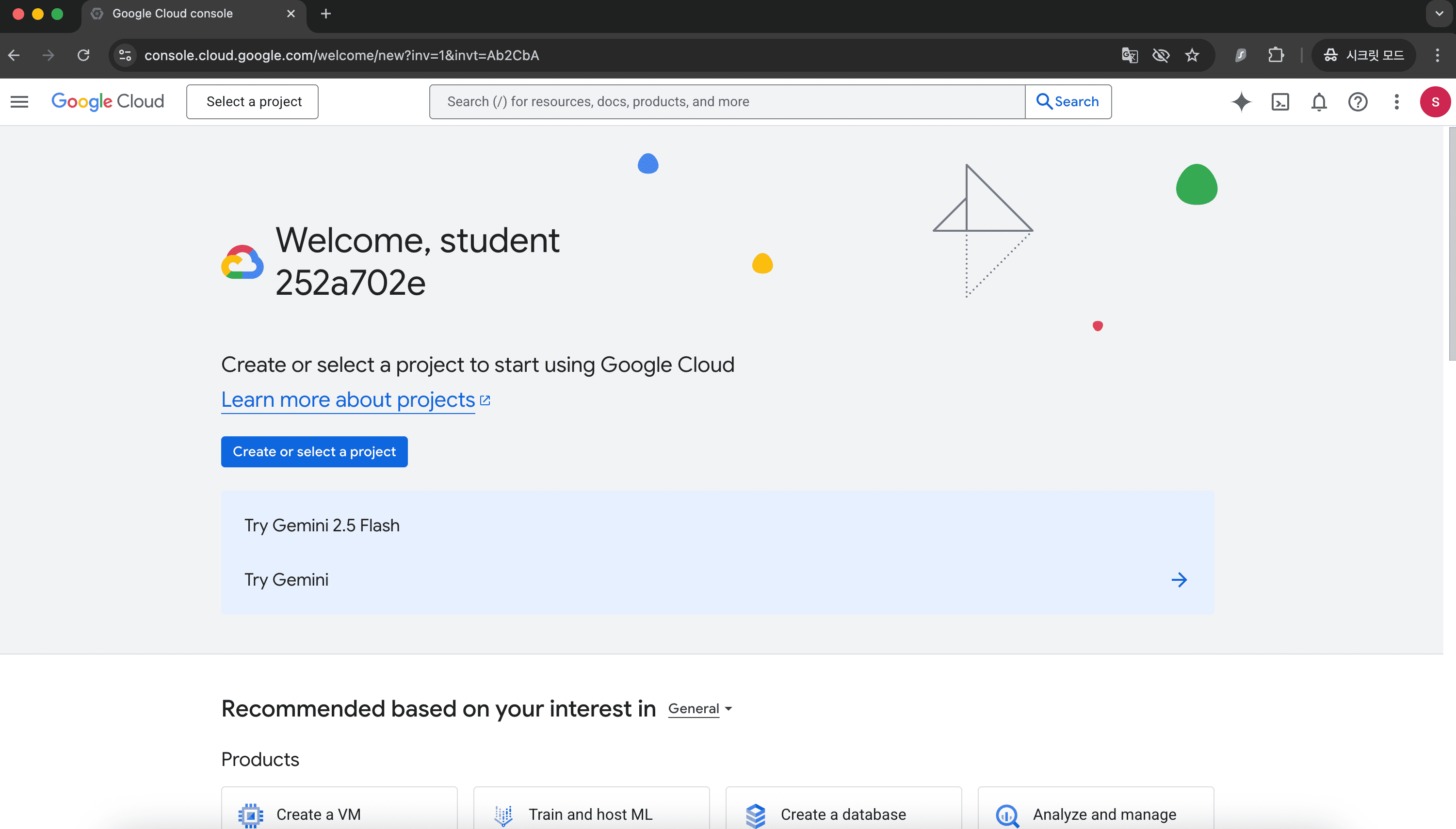Open the Analyze and manage card
Image resolution: width=1456 pixels, height=829 pixels.
click(x=1096, y=809)
